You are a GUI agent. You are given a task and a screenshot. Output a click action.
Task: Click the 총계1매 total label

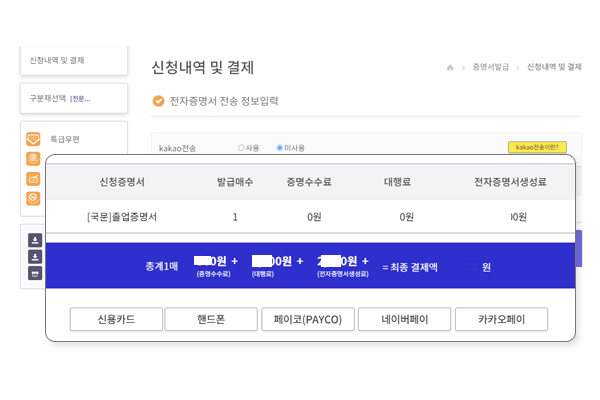click(161, 266)
